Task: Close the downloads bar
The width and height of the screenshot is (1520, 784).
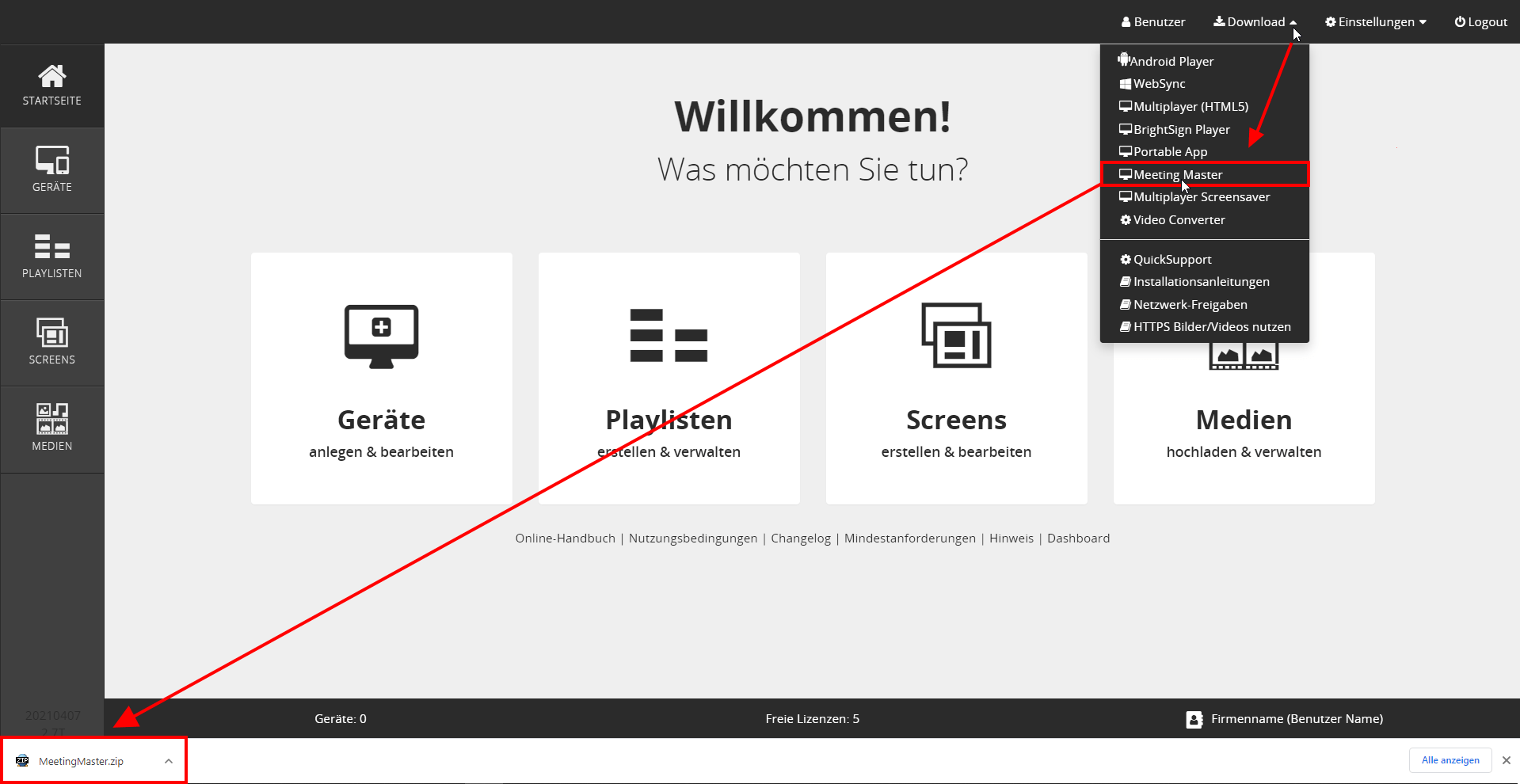Action: [1506, 760]
